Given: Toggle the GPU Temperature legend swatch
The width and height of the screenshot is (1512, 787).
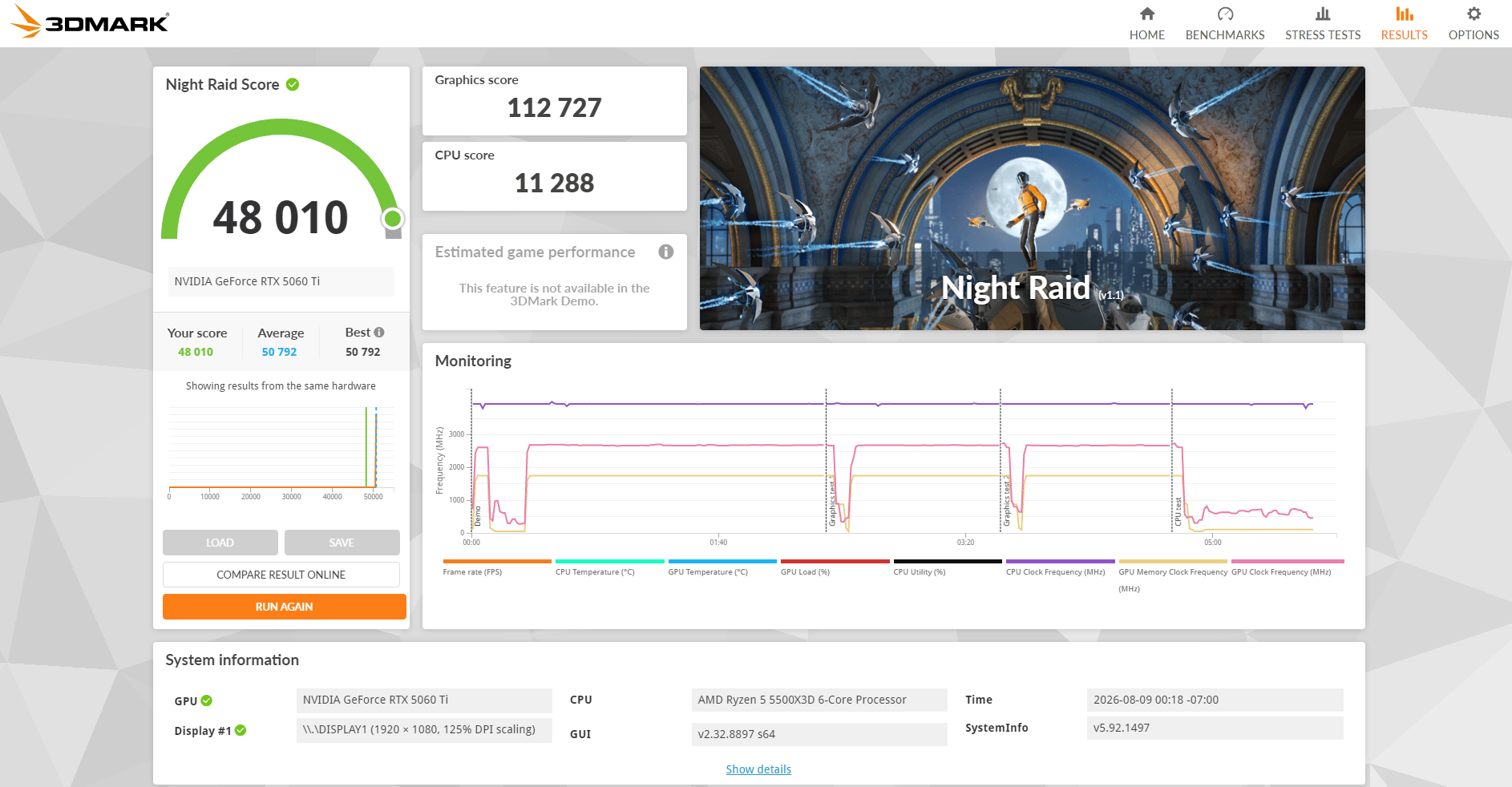Looking at the screenshot, I should point(722,561).
